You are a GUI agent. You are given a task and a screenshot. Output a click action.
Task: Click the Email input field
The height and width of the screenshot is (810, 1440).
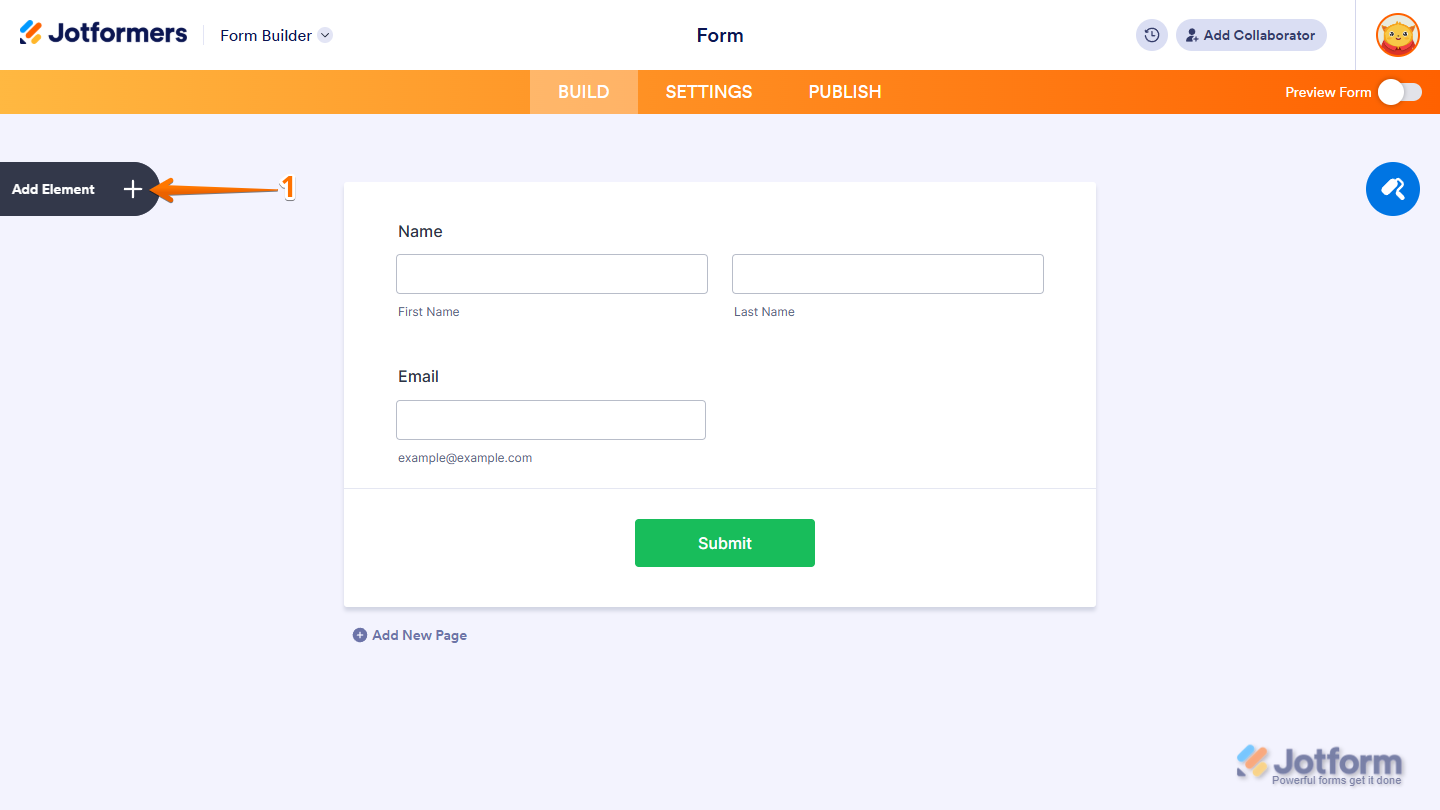pyautogui.click(x=550, y=420)
